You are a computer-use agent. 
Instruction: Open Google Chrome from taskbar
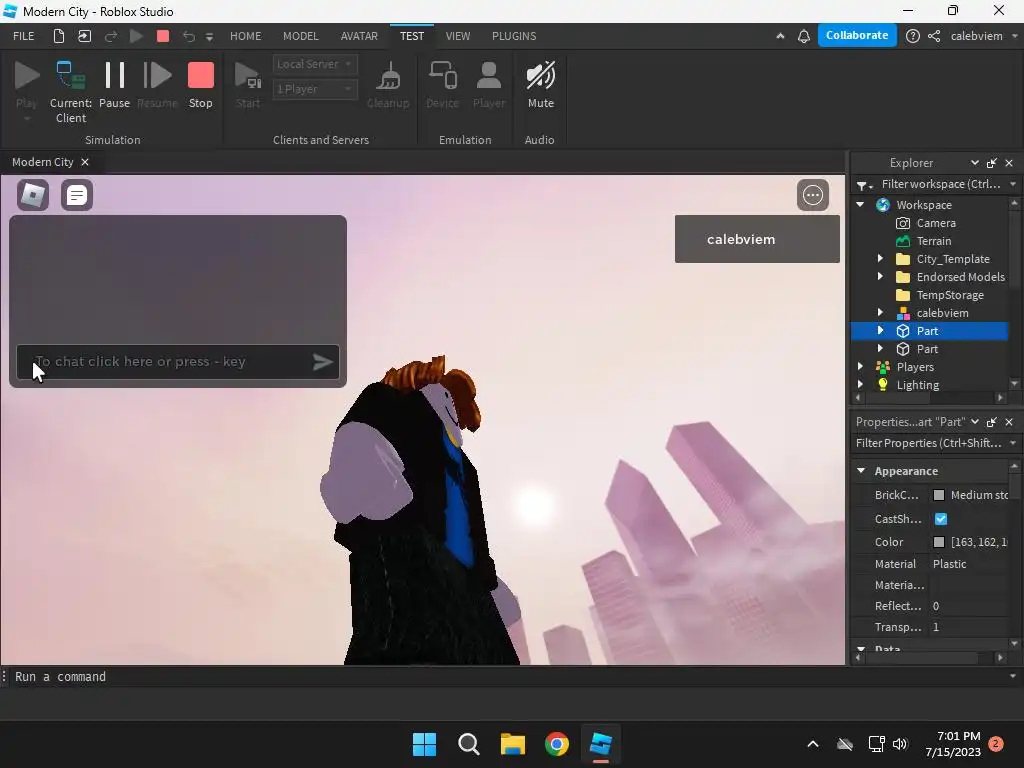(556, 744)
